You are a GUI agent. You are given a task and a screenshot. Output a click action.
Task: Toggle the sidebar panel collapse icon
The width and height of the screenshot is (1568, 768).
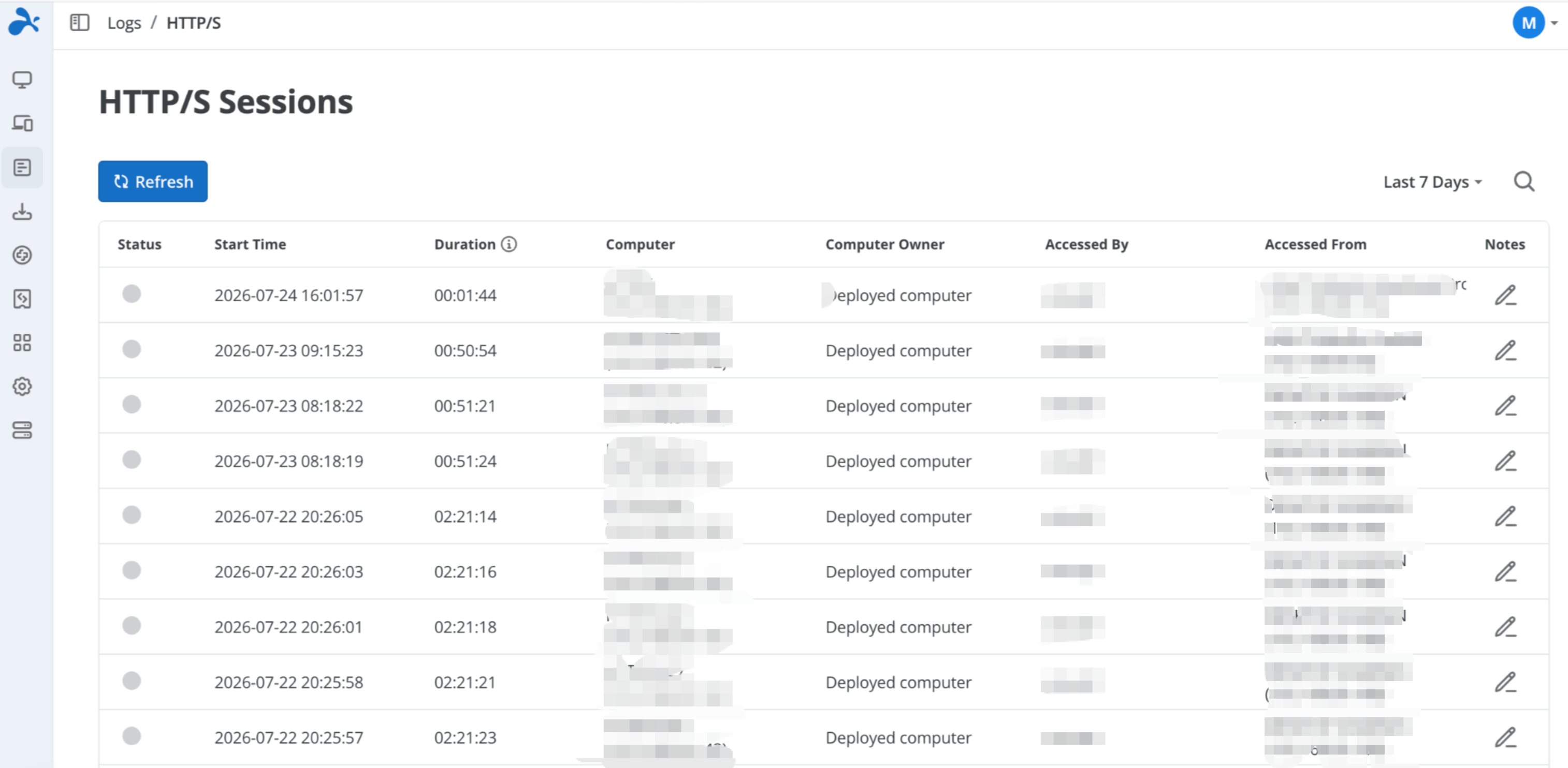(x=80, y=23)
